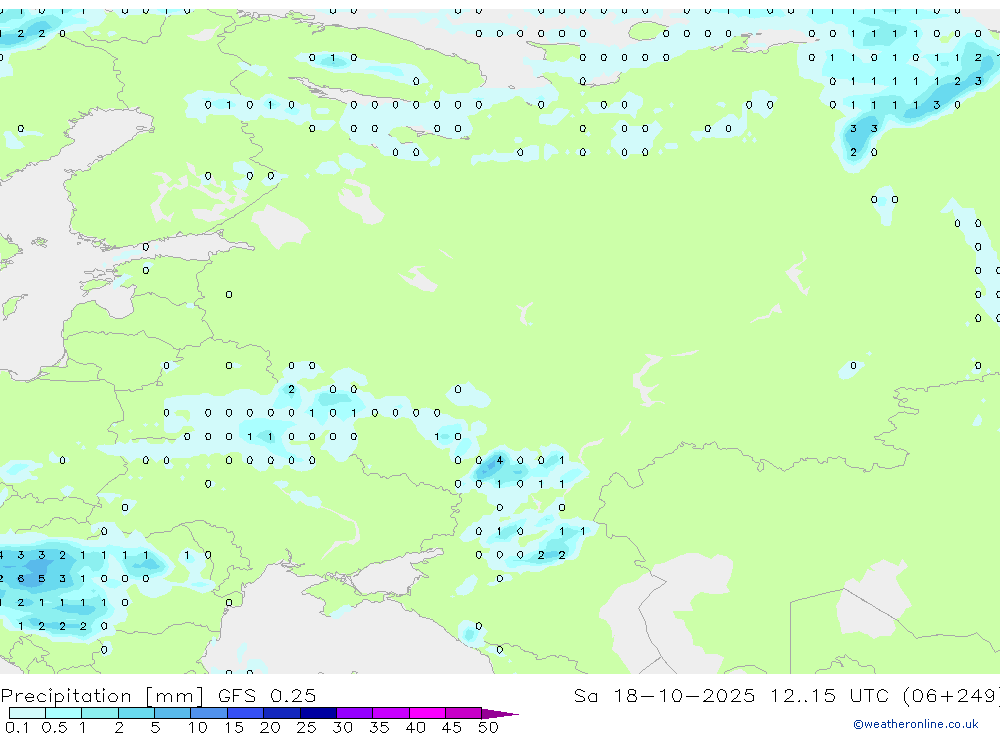Screen dimensions: 1000x733
Task: Choose the 40–45 mm magenta legend swatch
Action: 427,713
